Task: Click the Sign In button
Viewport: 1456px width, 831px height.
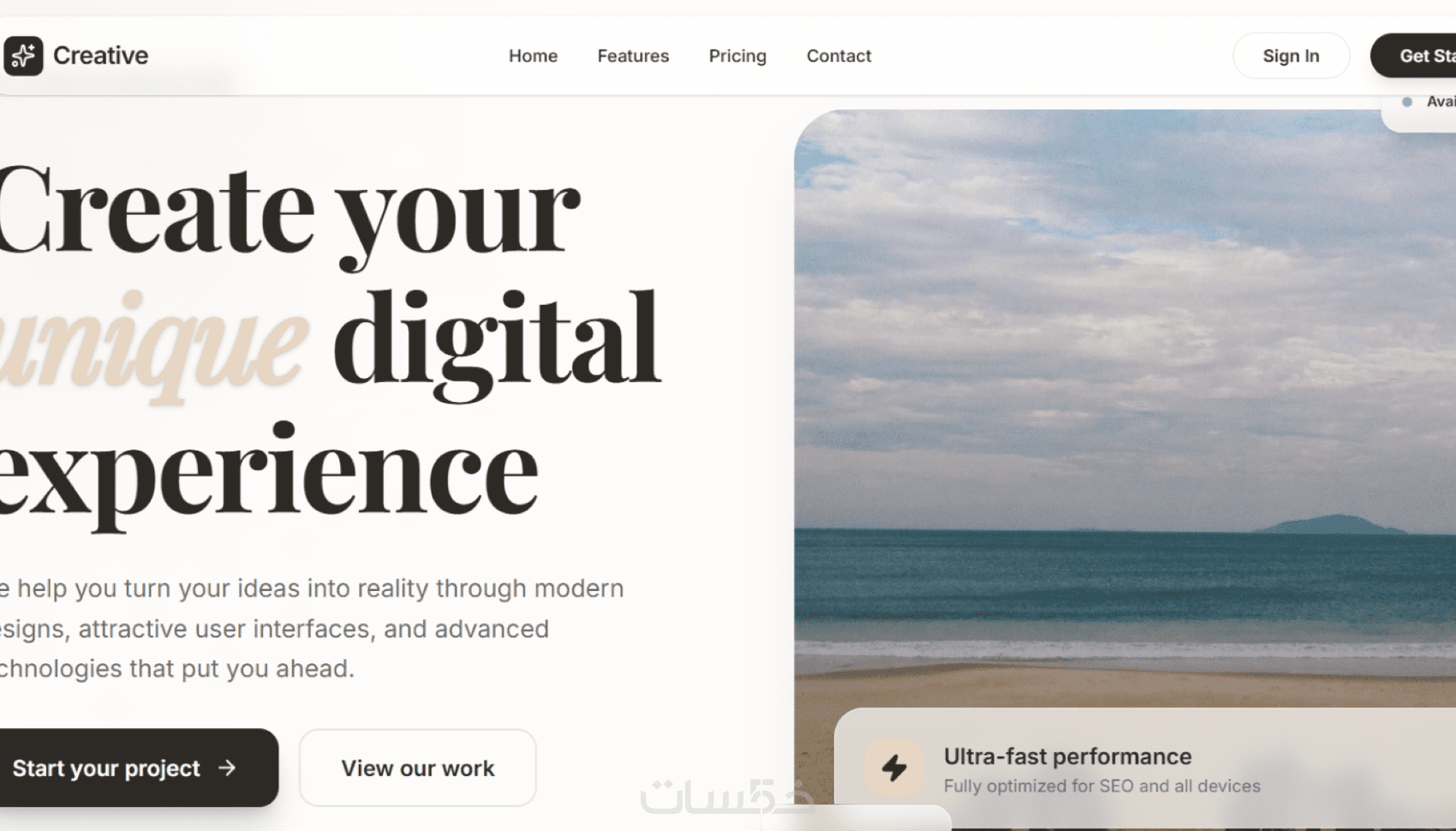Action: pos(1291,56)
